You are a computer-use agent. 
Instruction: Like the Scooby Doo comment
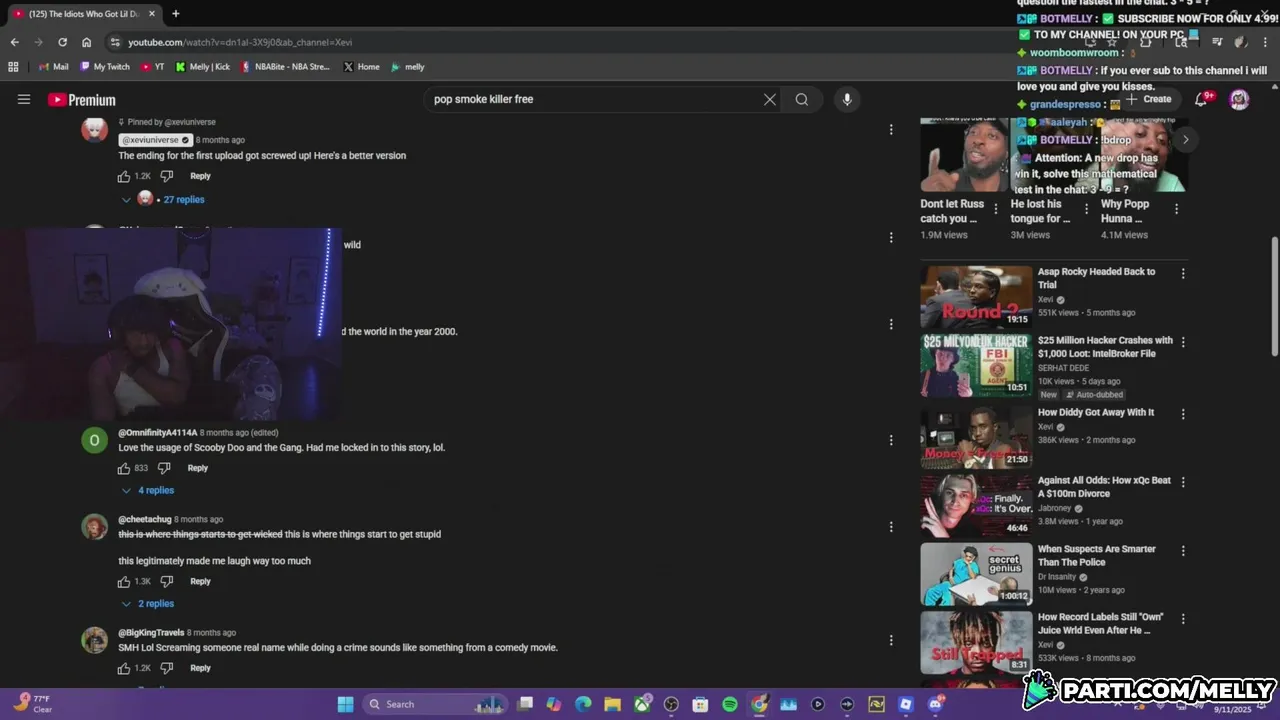pos(124,468)
